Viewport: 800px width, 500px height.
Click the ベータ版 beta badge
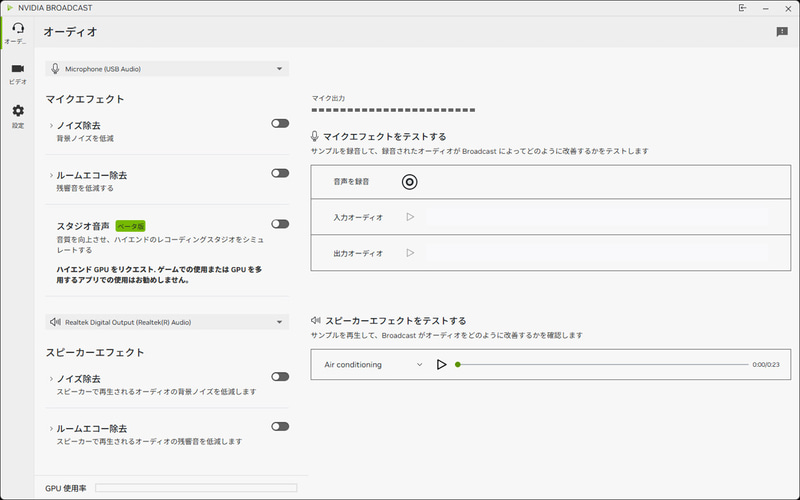point(131,226)
